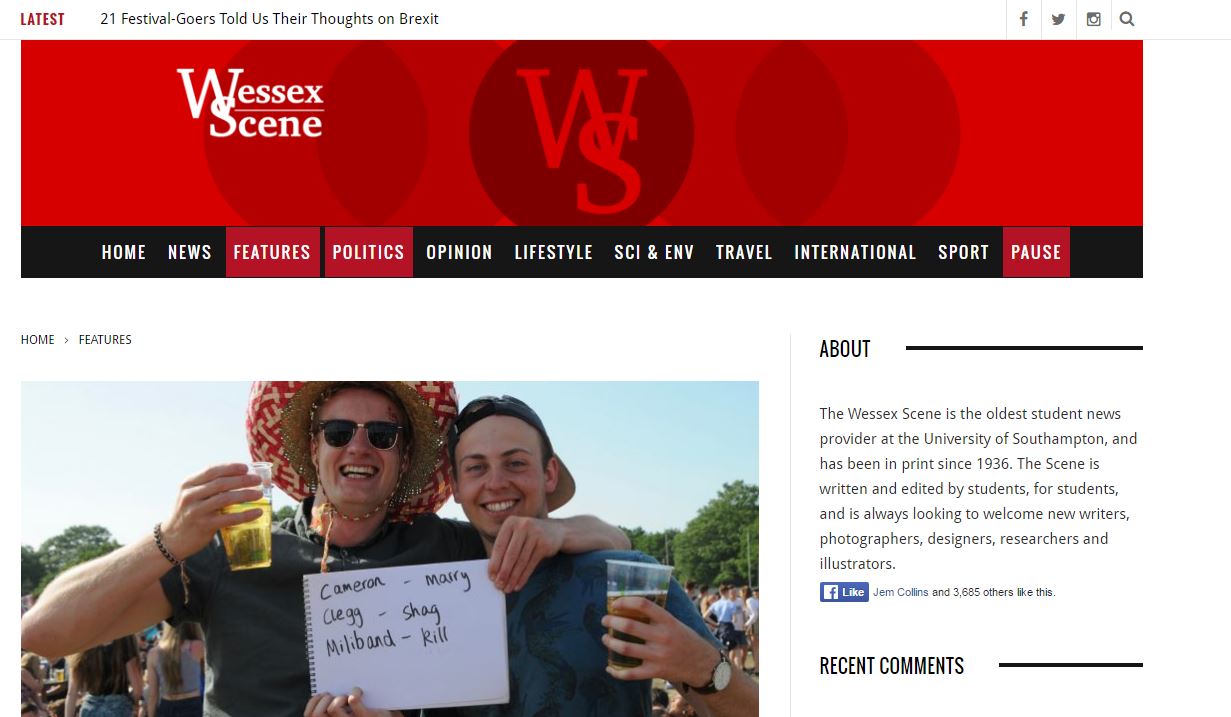The height and width of the screenshot is (717, 1231).
Task: Choose SCI & ENV from navigation
Action: point(654,252)
